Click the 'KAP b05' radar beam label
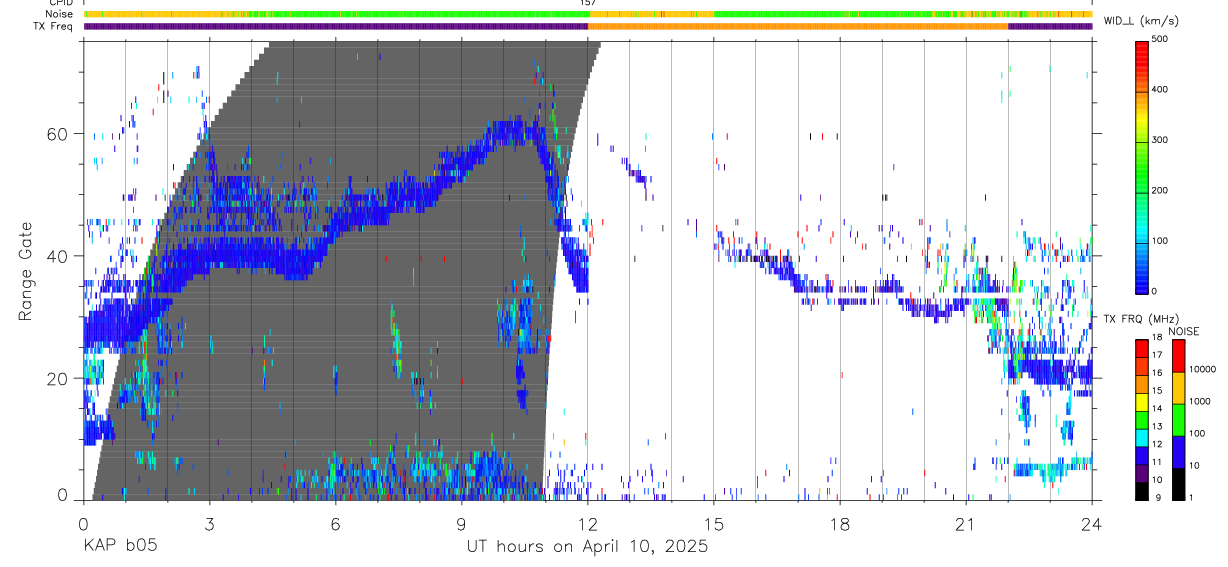Image resolution: width=1228 pixels, height=567 pixels. click(119, 547)
